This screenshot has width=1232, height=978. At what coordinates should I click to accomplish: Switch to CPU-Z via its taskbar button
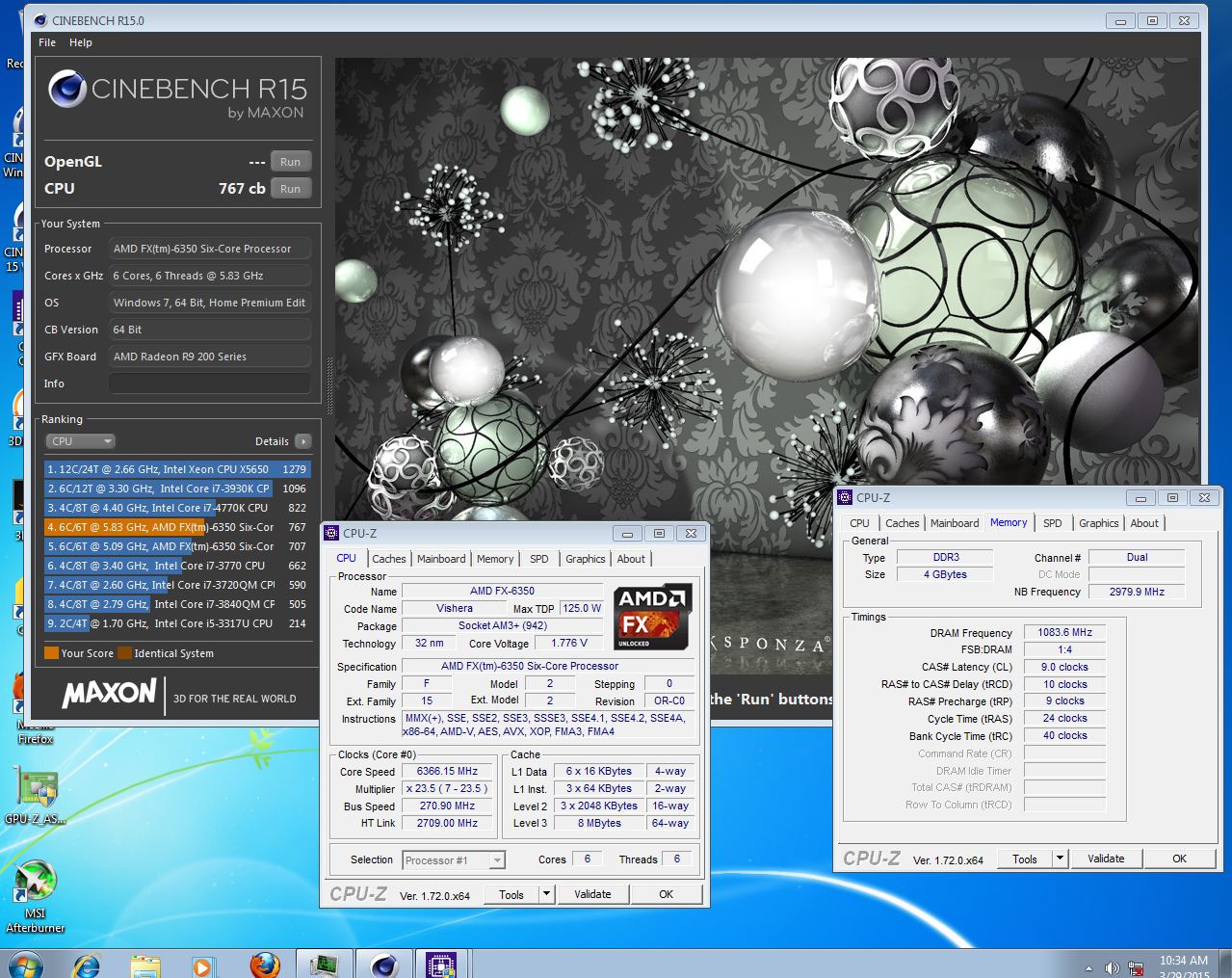point(441,965)
